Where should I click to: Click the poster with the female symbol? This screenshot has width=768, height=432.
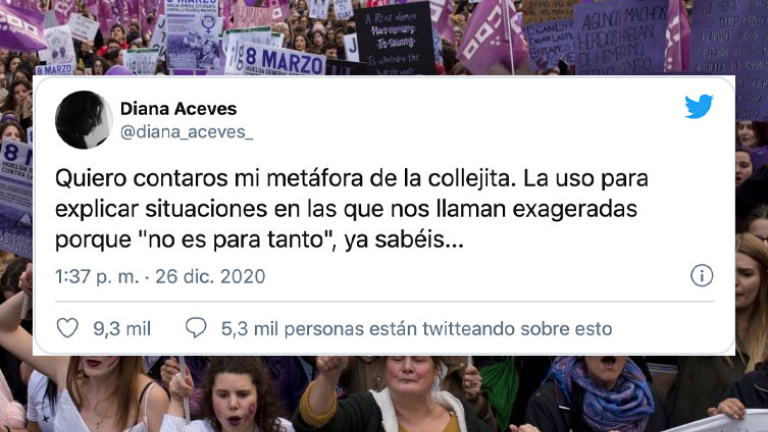pyautogui.click(x=192, y=34)
